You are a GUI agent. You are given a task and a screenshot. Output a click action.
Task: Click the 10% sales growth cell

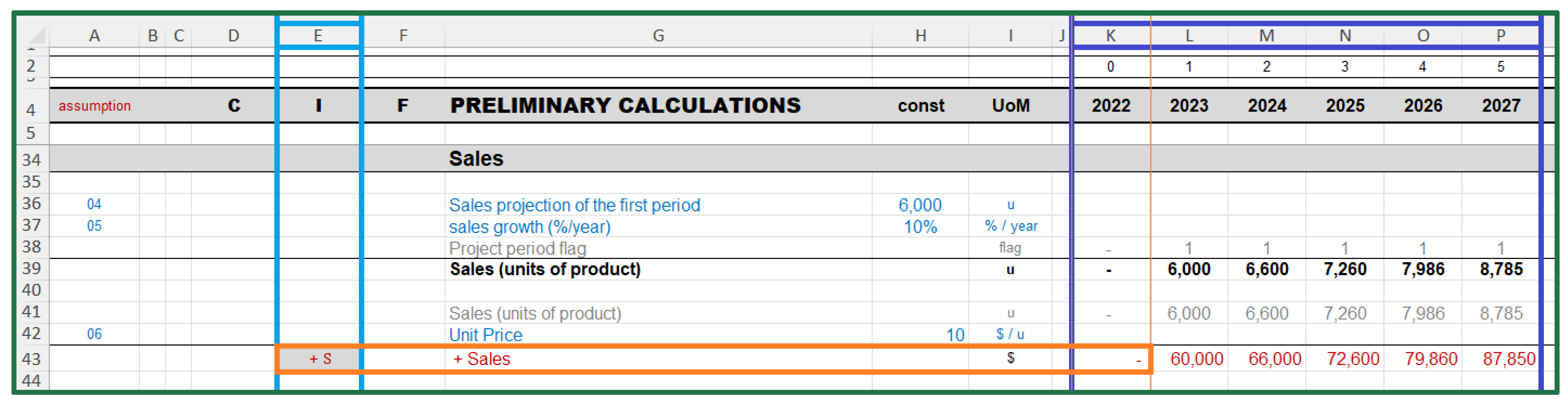[920, 227]
